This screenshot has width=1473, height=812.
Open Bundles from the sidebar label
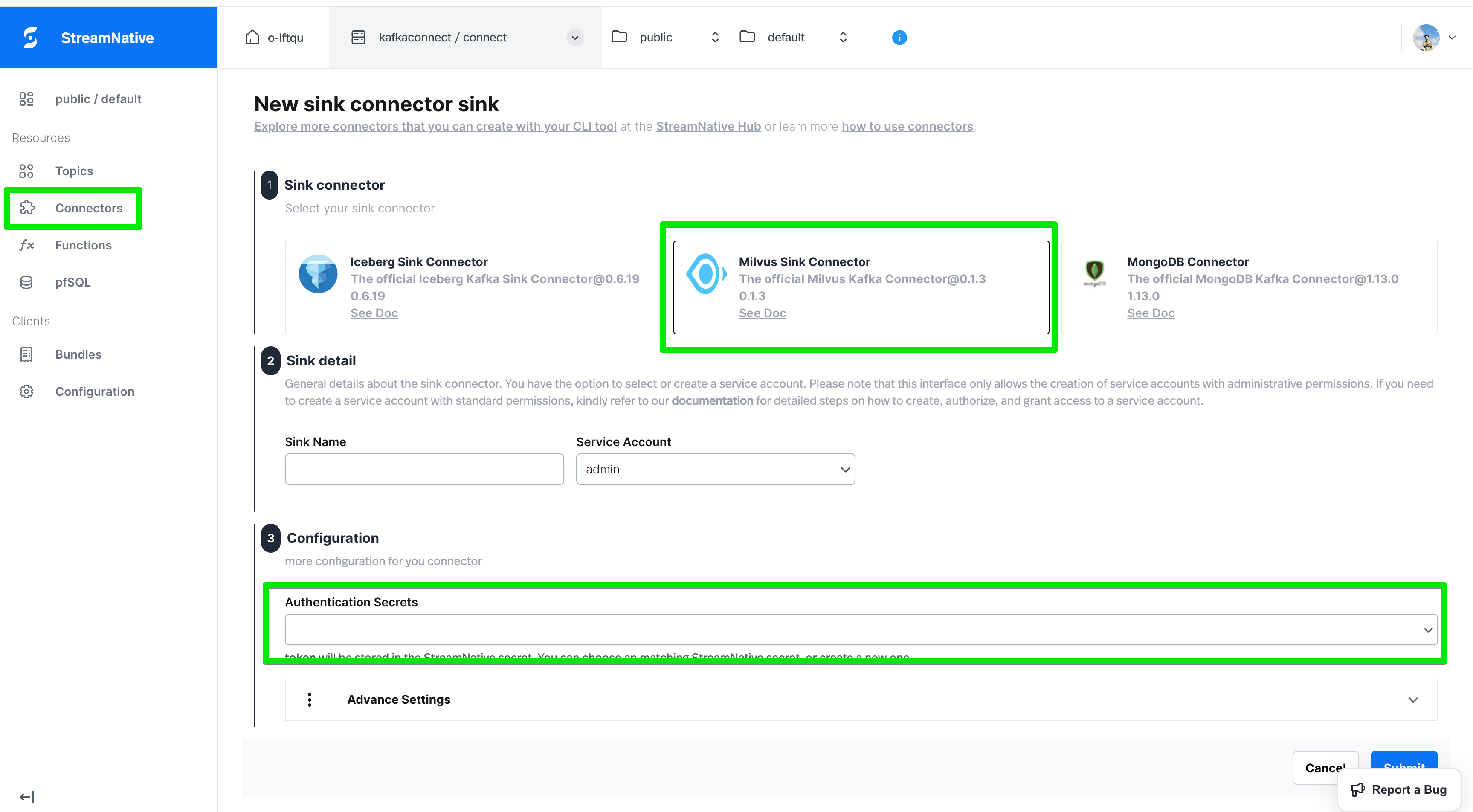click(78, 354)
